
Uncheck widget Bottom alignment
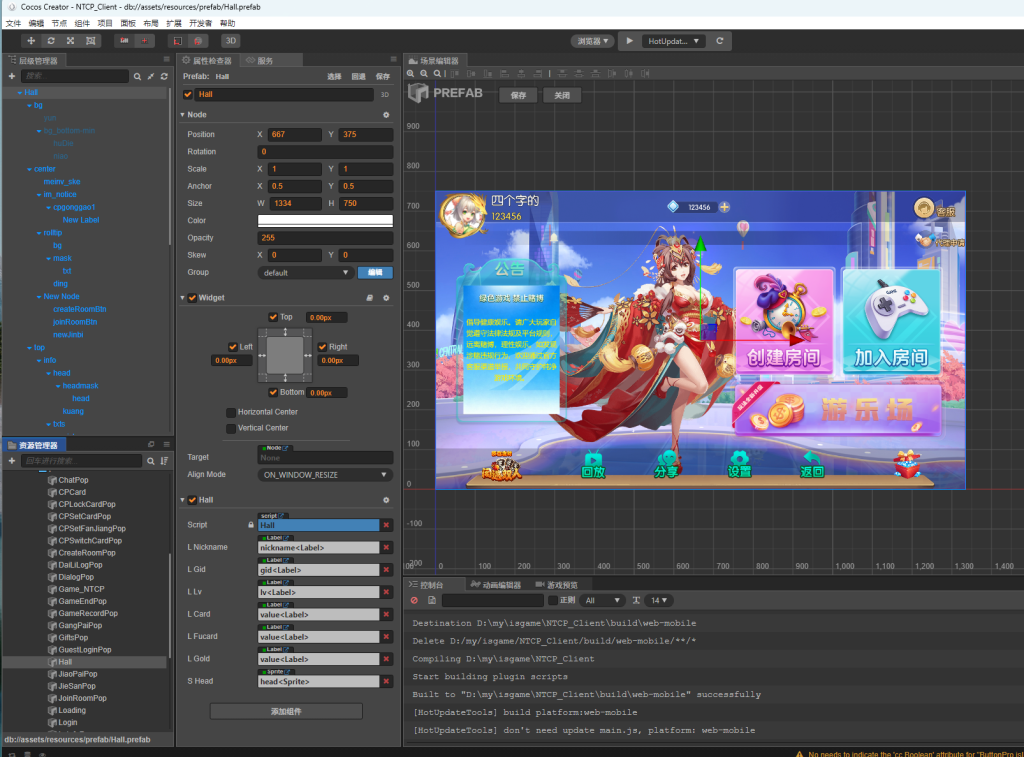(x=273, y=393)
